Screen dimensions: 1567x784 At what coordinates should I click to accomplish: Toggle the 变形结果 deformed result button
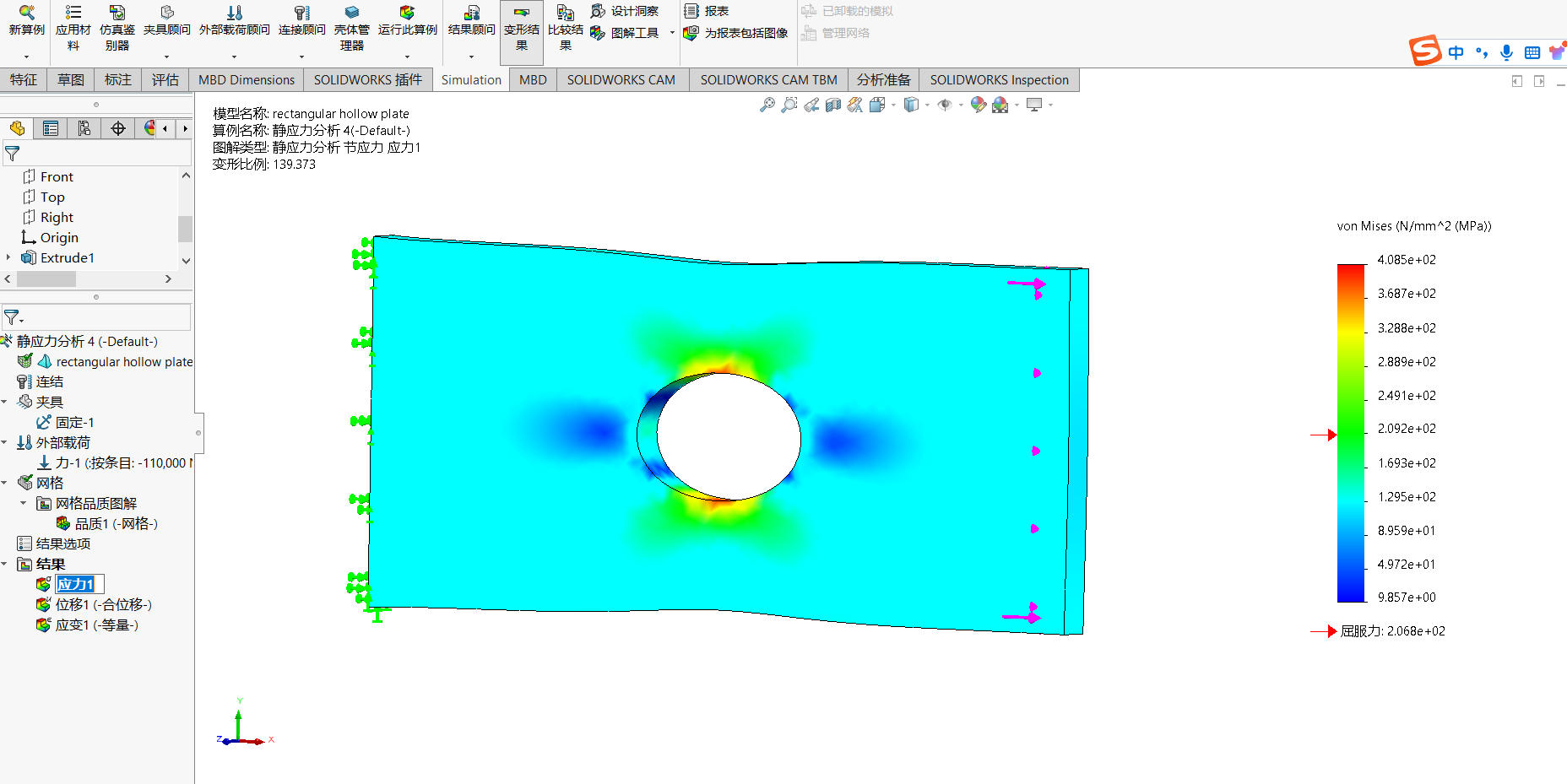point(522,28)
